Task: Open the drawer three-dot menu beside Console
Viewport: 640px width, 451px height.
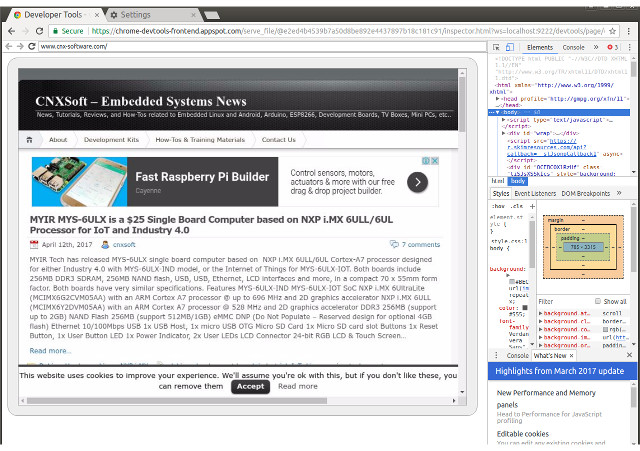Action: tap(496, 355)
